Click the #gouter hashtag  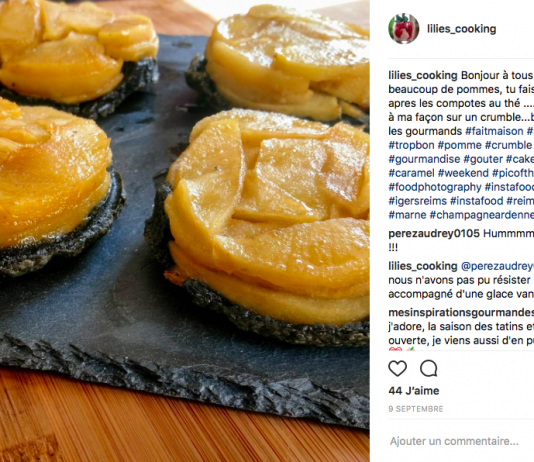point(483,159)
